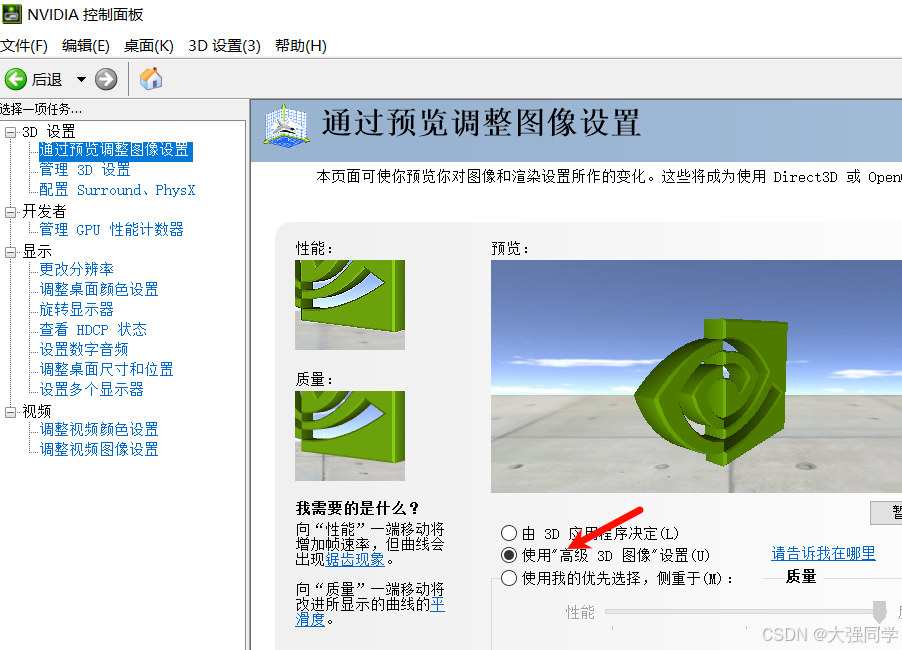
Task: Click the large 3D logo preview
Action: [x=696, y=376]
